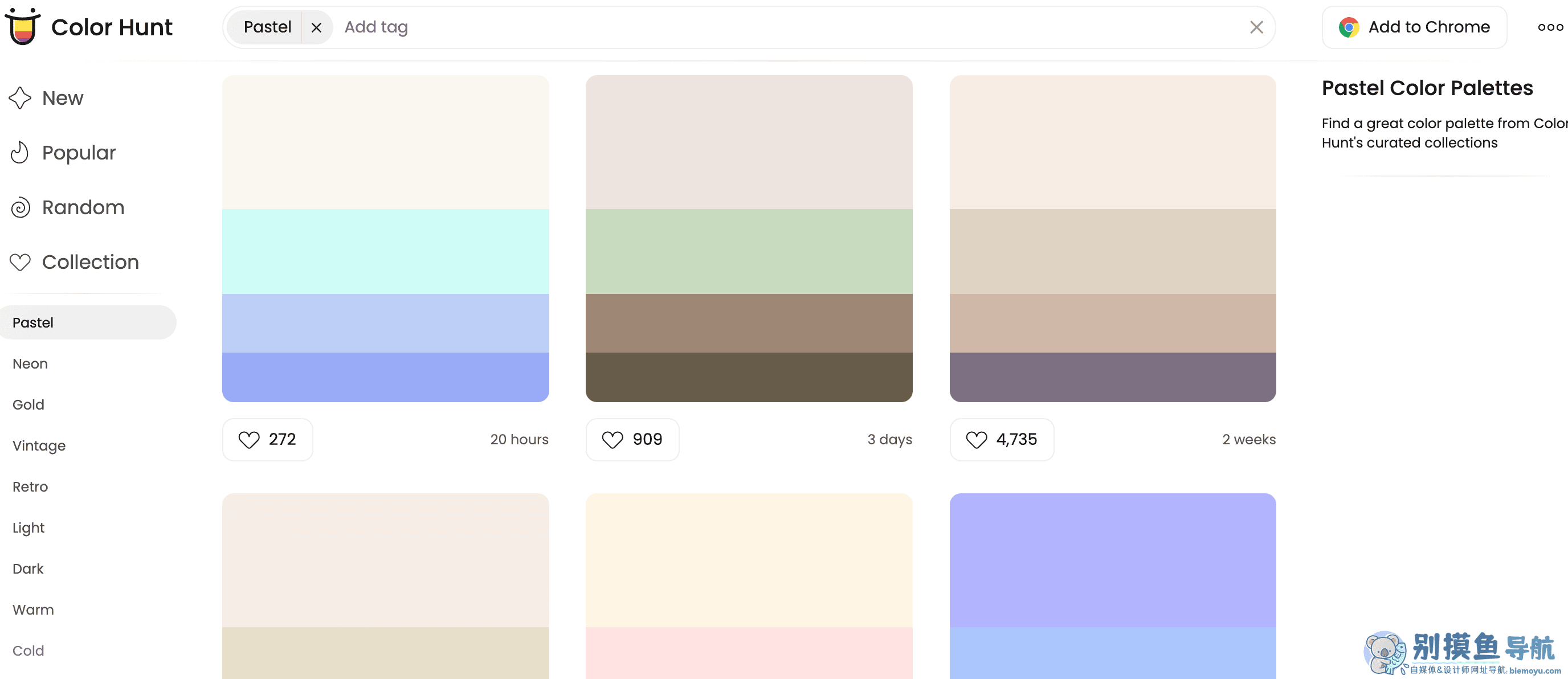Open the three-dots more options menu
Viewport: 1568px width, 679px height.
pos(1549,27)
